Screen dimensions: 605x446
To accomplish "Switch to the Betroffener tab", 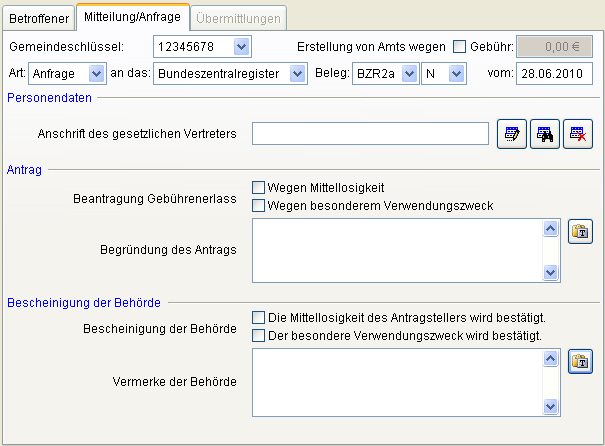I will point(39,17).
